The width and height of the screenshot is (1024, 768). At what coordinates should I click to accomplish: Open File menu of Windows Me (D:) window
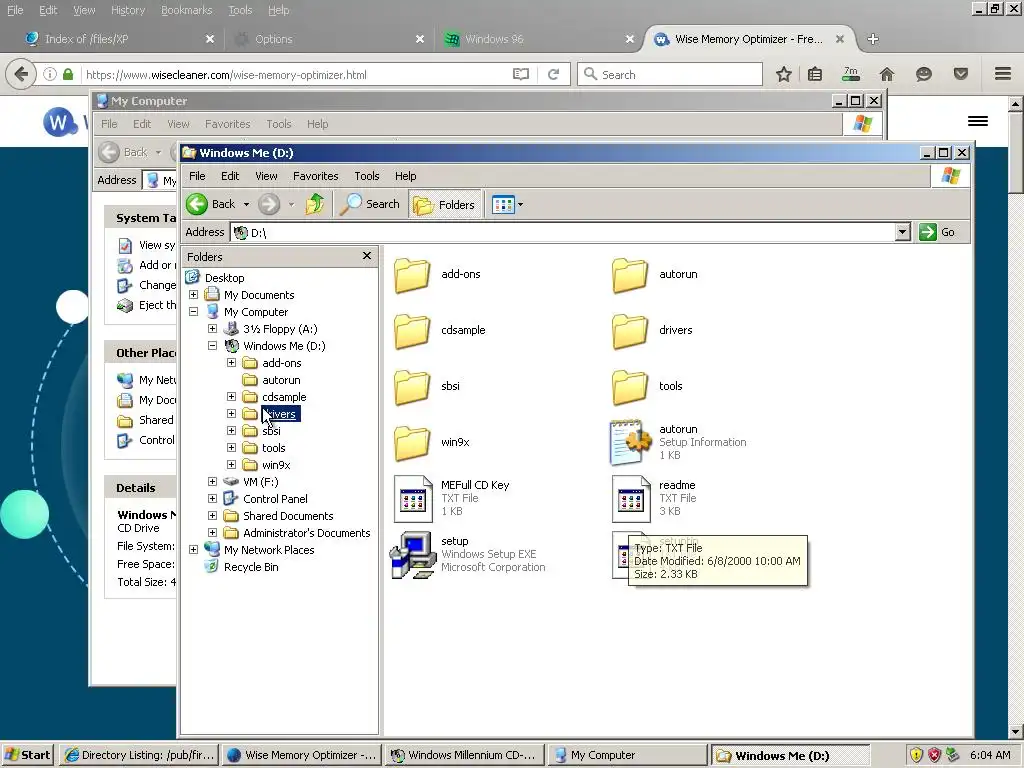pos(197,176)
